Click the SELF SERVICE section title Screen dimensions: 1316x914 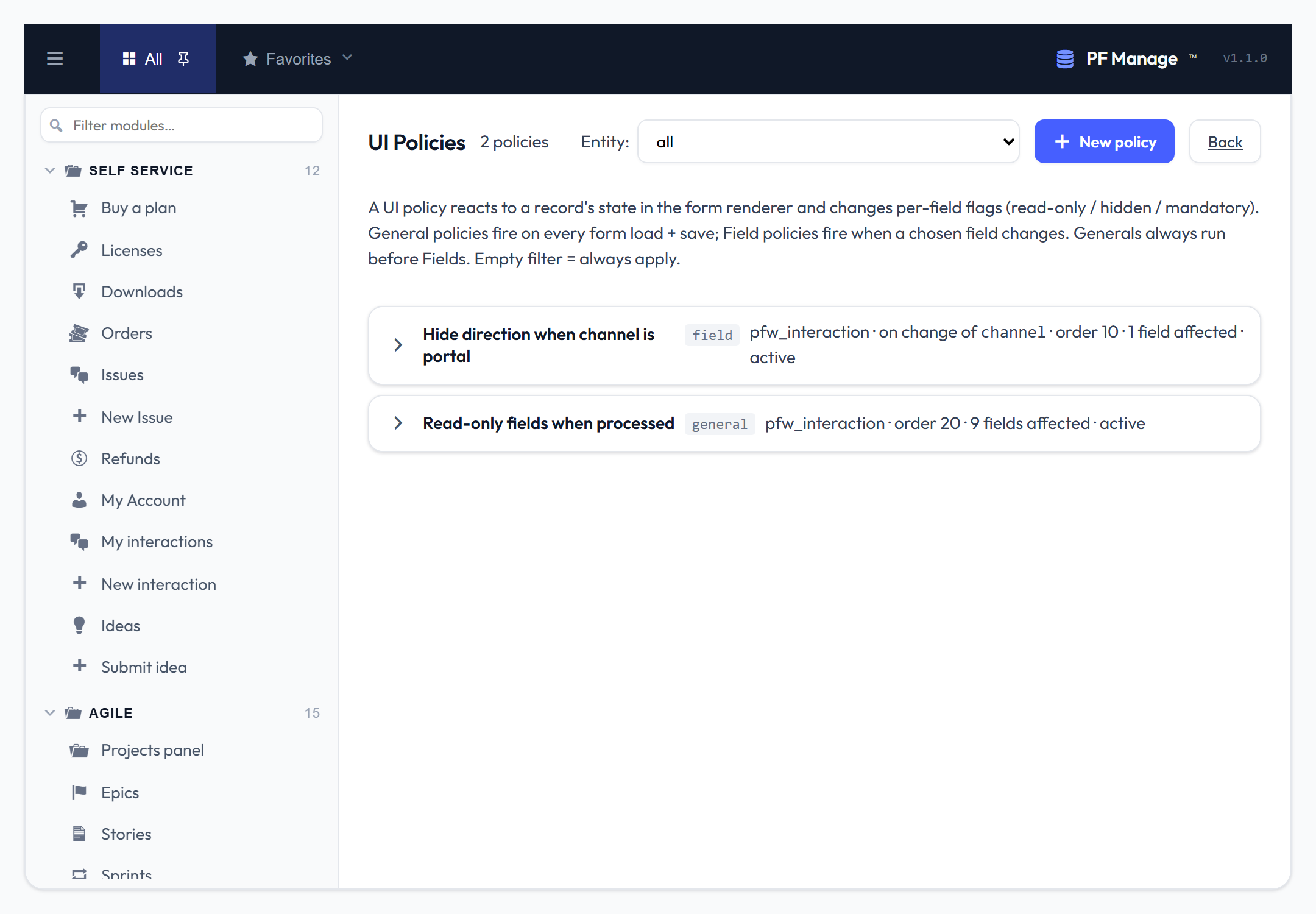coord(141,171)
